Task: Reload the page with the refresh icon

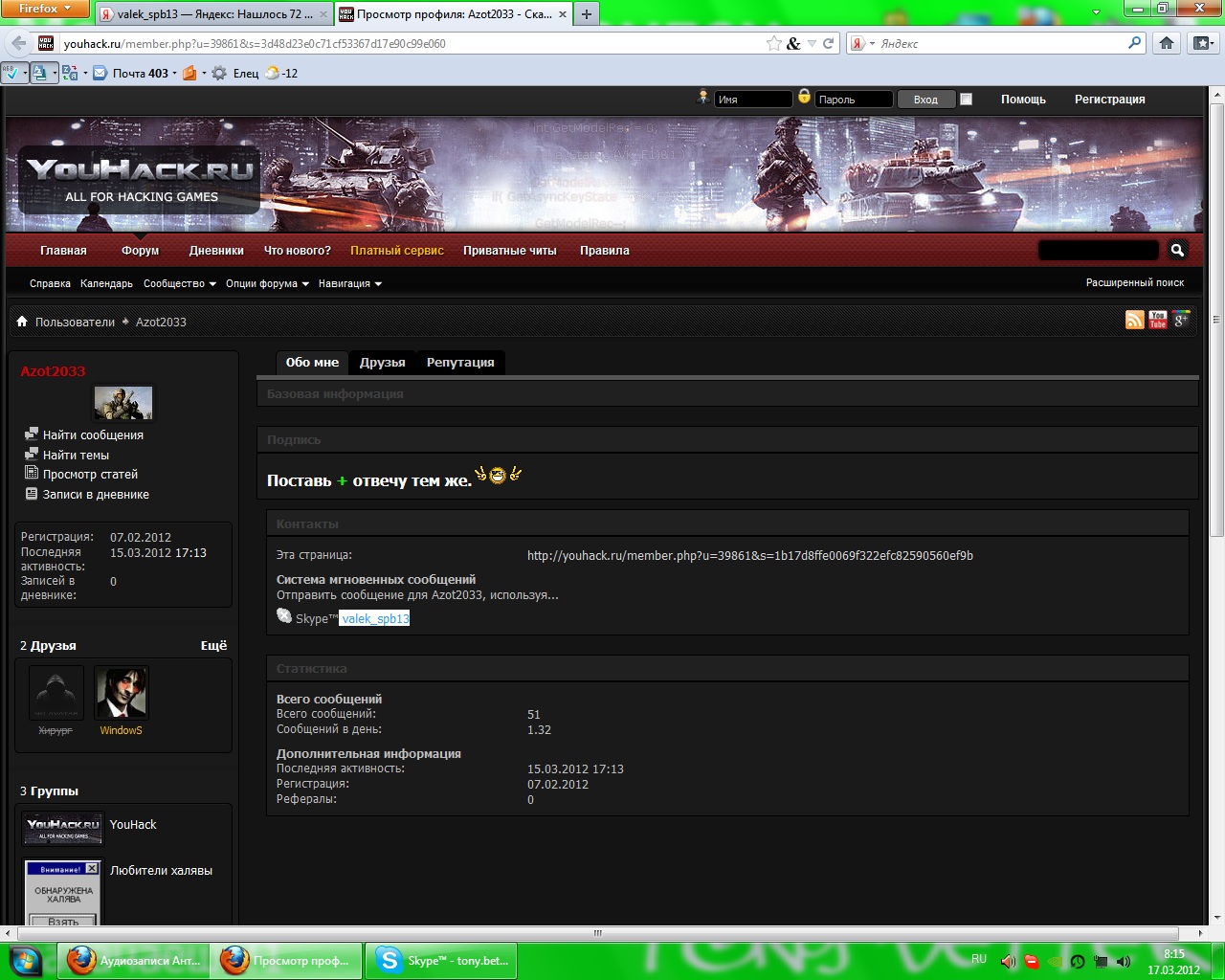Action: click(829, 43)
